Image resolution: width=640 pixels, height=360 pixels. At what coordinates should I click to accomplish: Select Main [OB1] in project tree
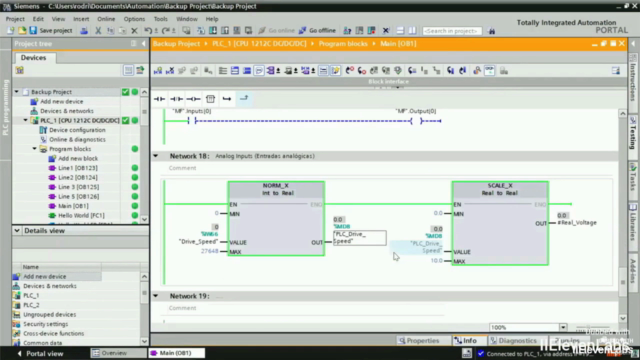(73, 206)
